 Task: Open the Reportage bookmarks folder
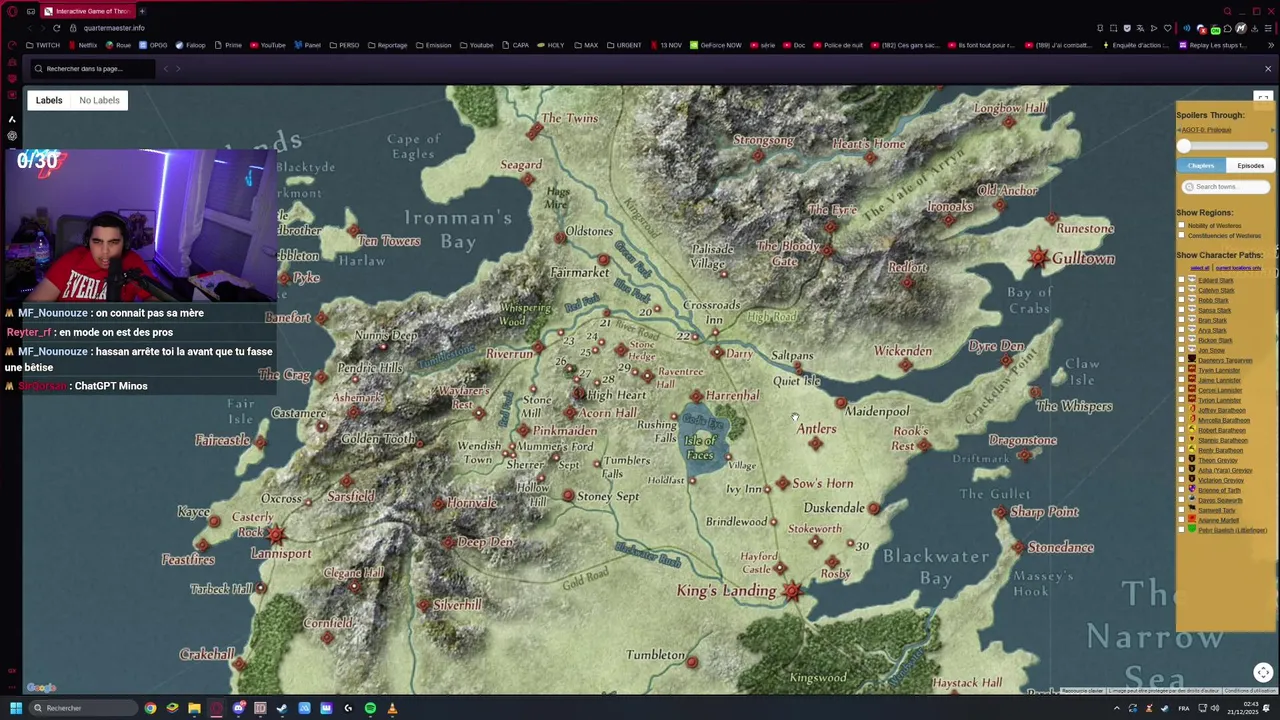pyautogui.click(x=387, y=45)
